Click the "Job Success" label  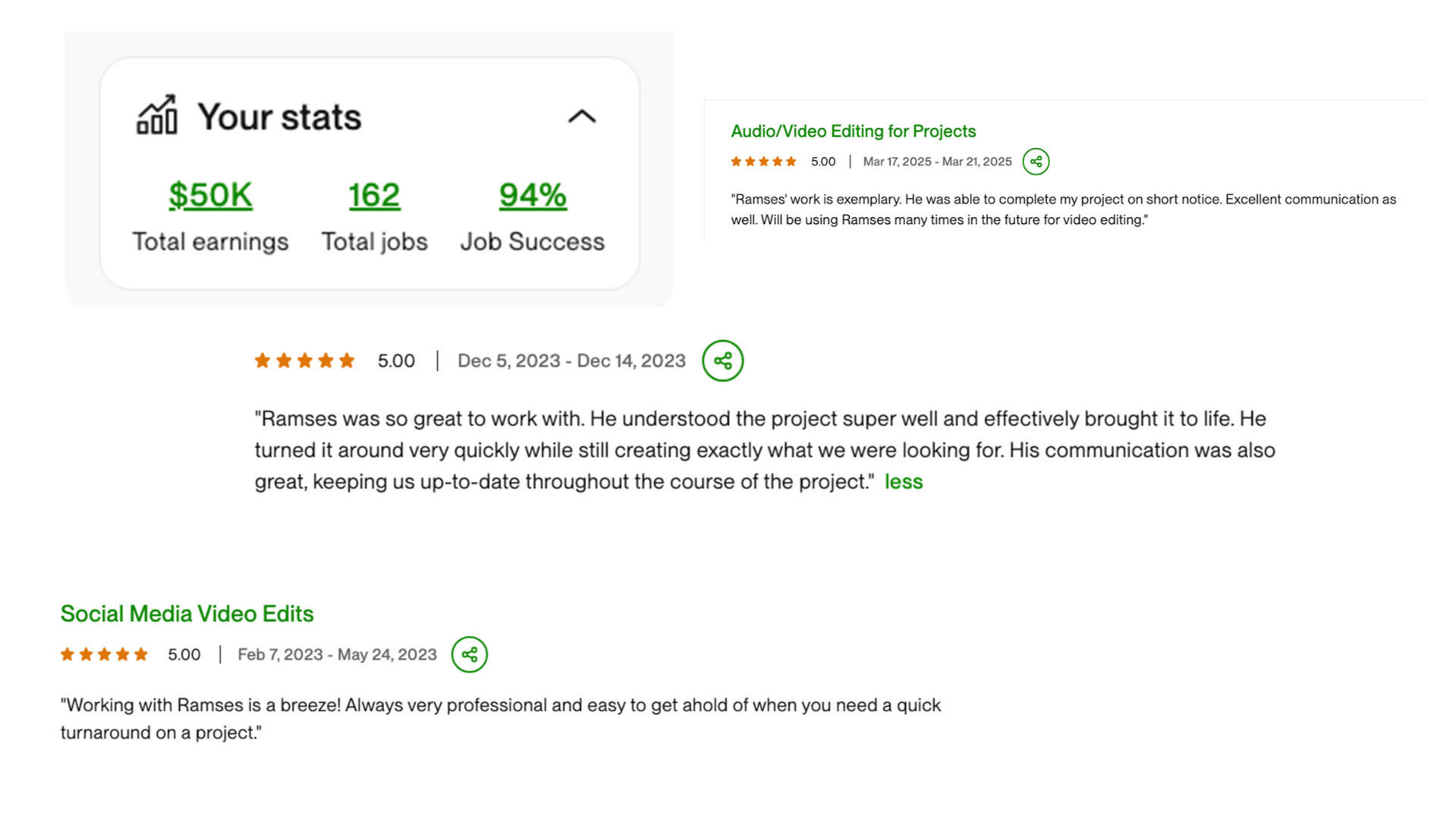[x=533, y=241]
